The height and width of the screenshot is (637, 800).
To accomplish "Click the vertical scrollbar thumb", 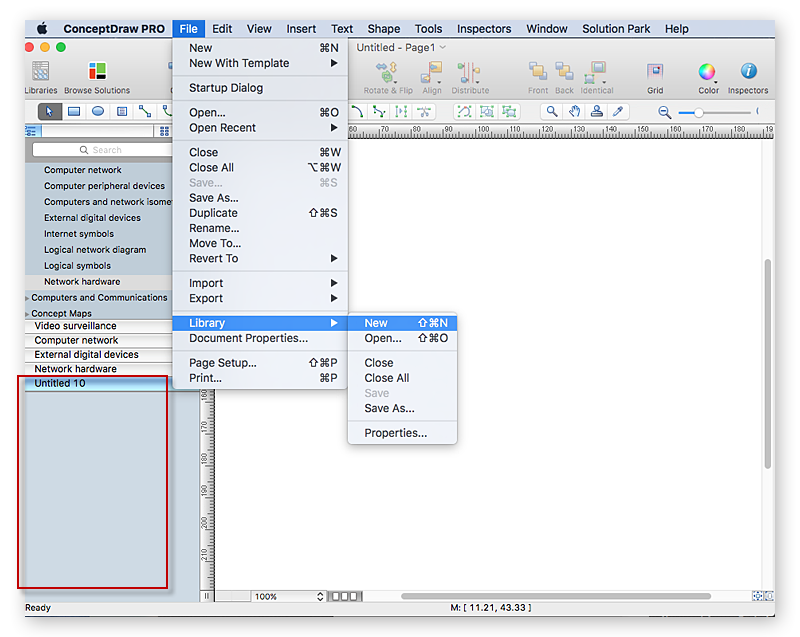I will tap(767, 364).
